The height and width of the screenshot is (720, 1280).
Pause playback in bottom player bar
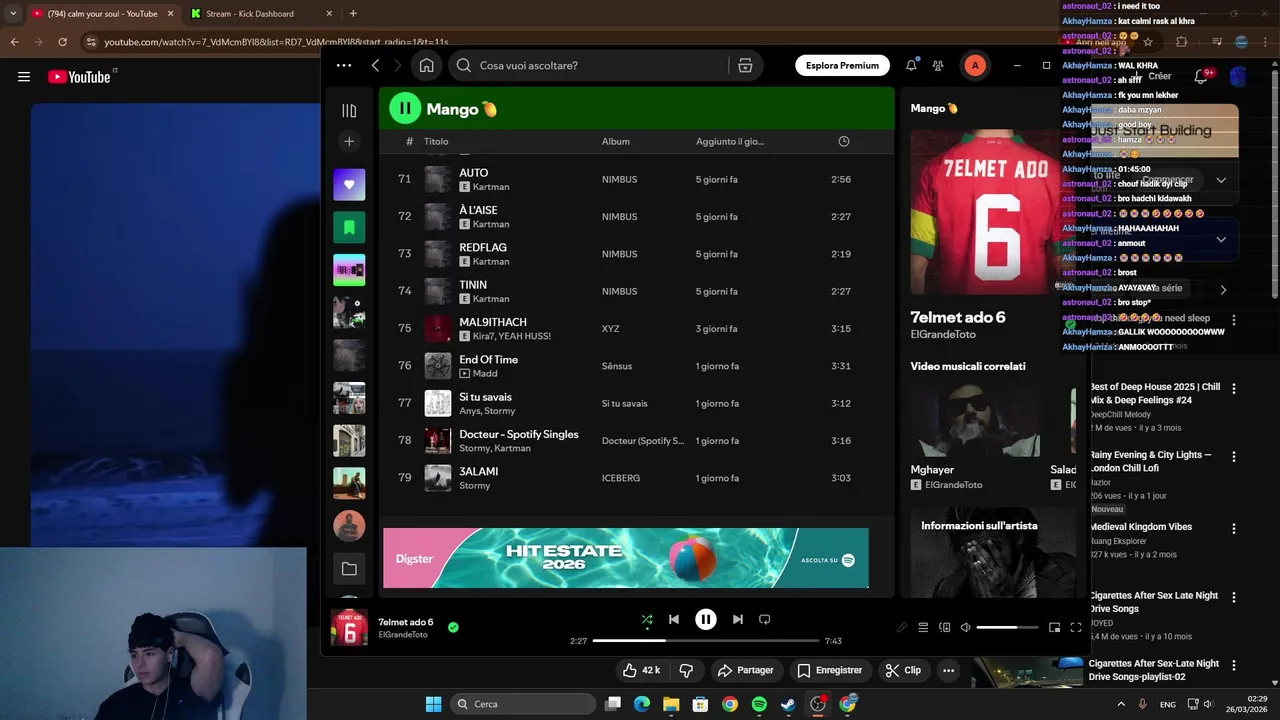[x=706, y=619]
